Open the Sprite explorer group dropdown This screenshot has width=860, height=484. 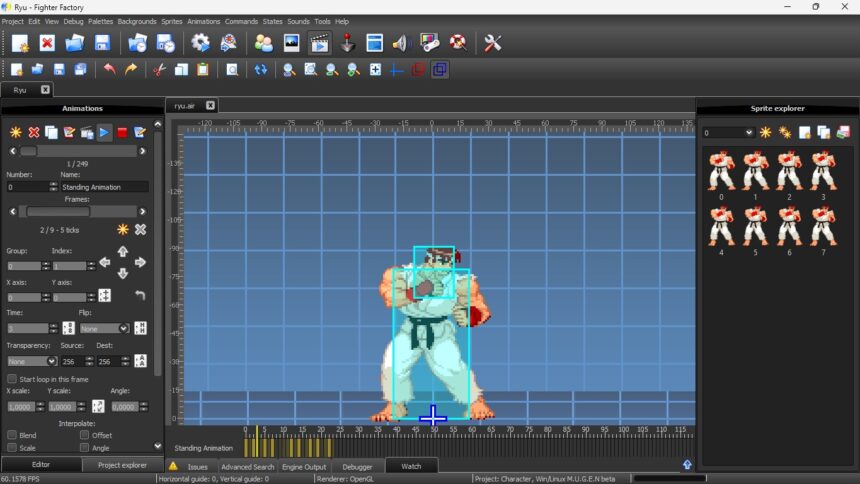(727, 132)
